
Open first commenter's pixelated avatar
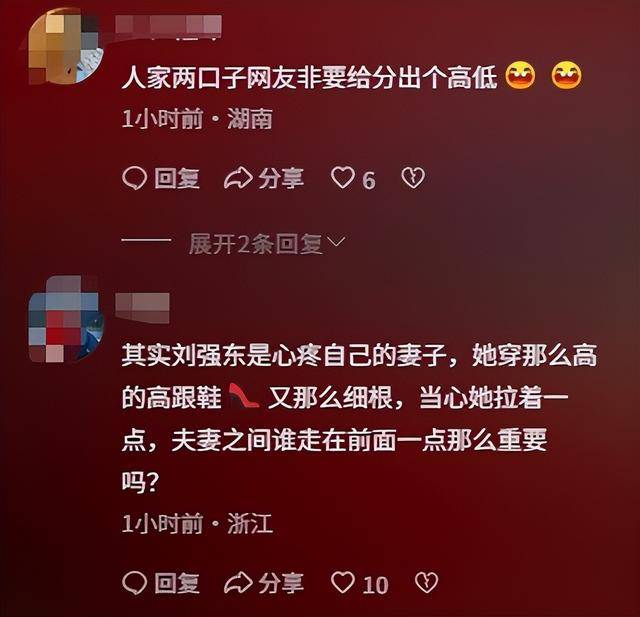(65, 47)
